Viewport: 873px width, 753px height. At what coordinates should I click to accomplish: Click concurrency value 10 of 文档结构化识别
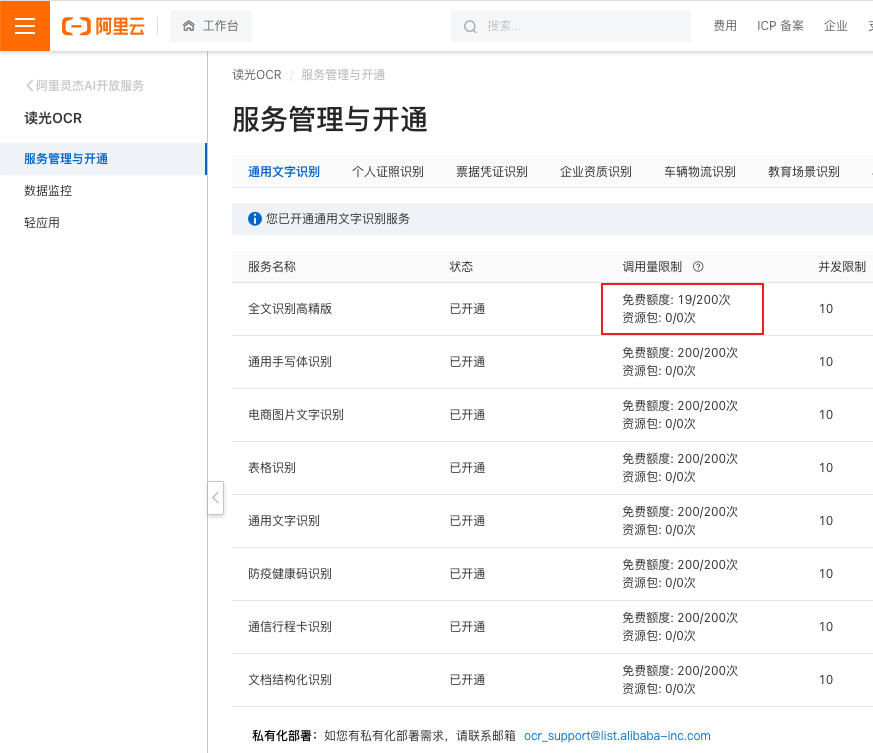(826, 679)
